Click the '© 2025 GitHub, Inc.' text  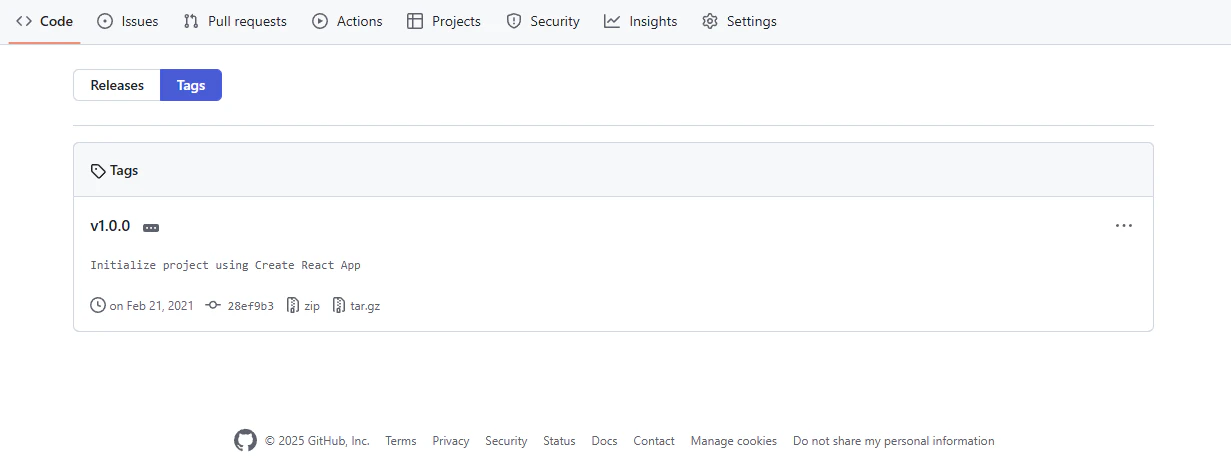click(x=317, y=441)
